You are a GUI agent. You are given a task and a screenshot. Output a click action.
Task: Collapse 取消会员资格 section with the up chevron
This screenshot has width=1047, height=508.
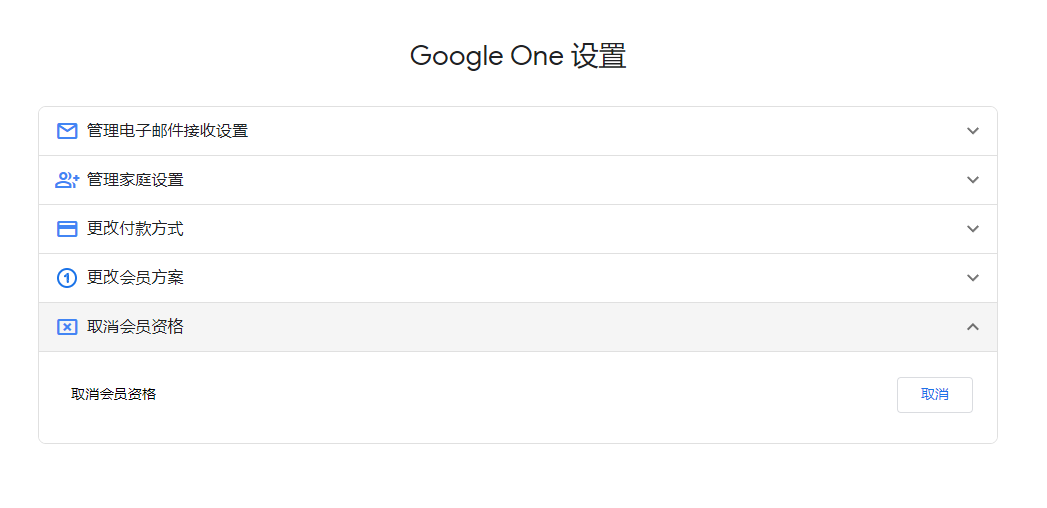pyautogui.click(x=973, y=327)
